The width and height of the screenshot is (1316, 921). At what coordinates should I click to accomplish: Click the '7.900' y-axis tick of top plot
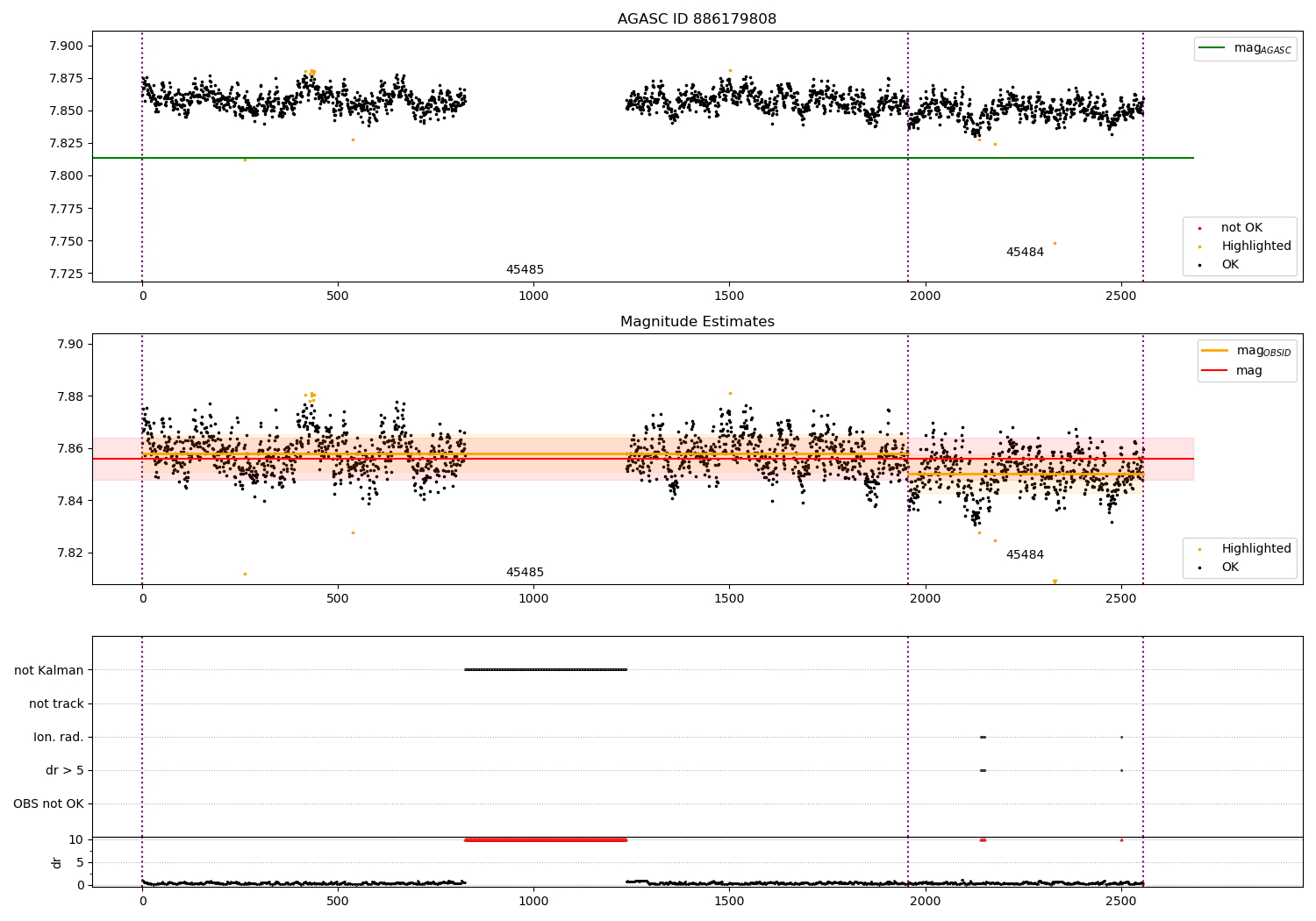click(66, 46)
